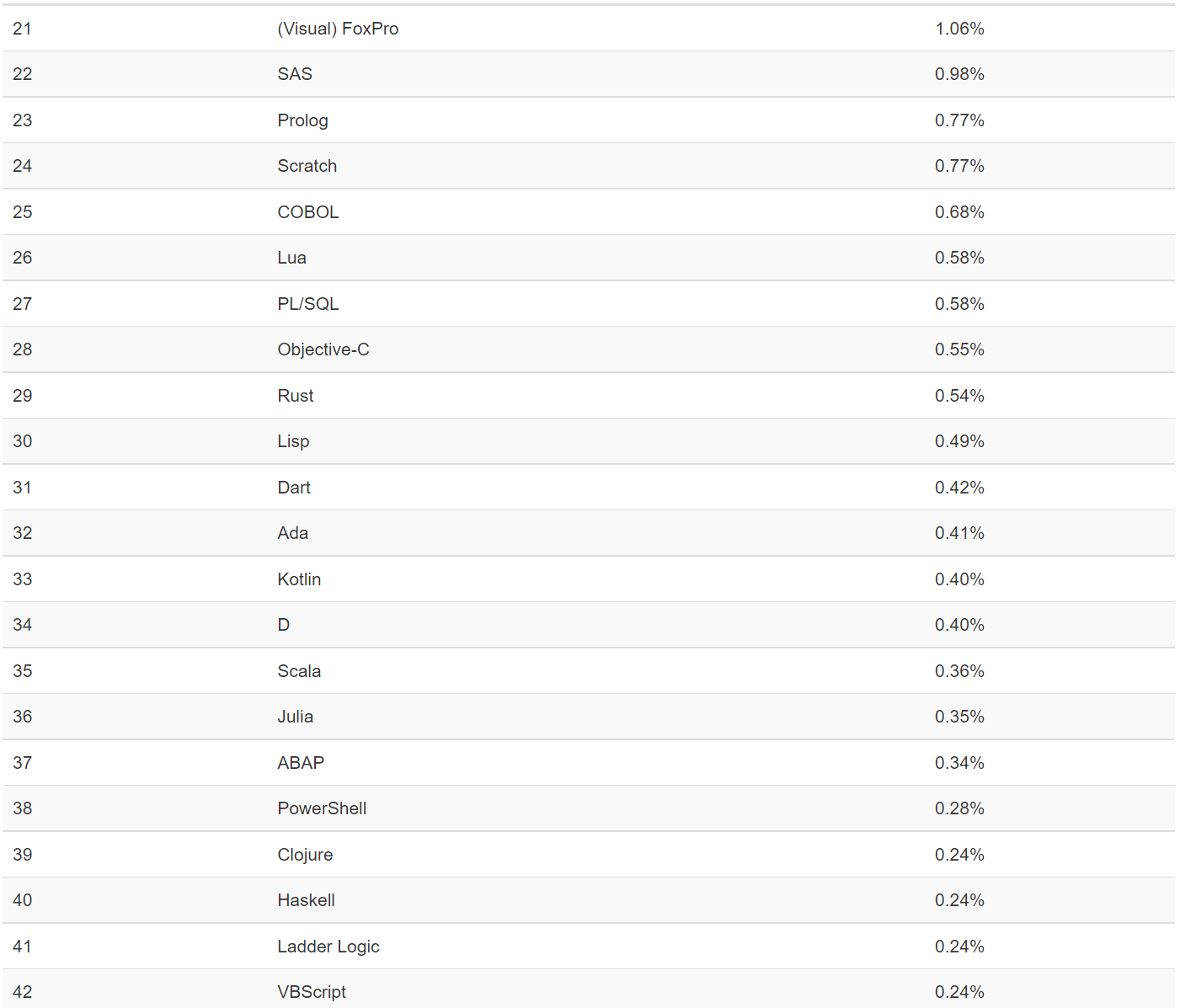Click Kotlin in the table

[x=299, y=579]
